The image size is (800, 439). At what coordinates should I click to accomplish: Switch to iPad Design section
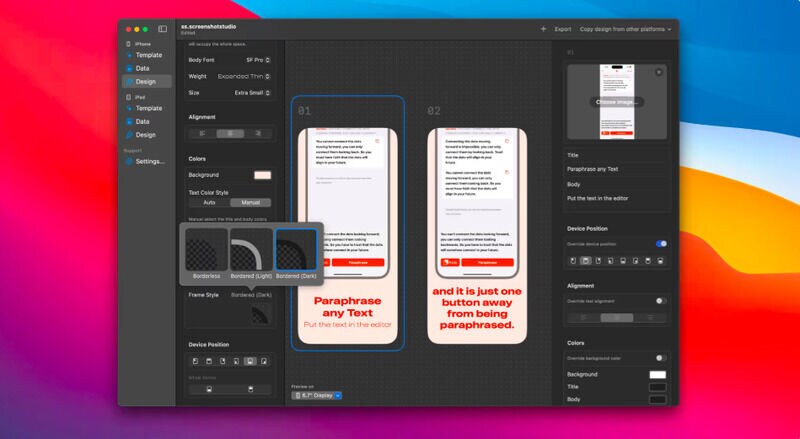point(145,134)
